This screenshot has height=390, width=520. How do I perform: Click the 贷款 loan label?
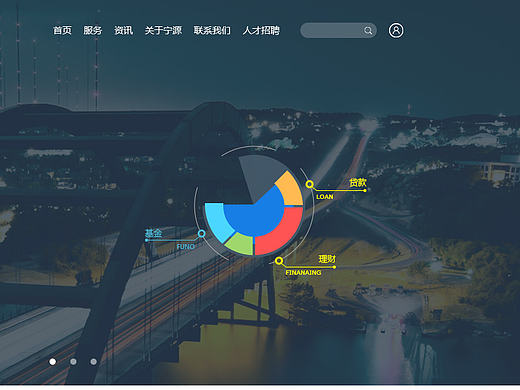coord(358,183)
